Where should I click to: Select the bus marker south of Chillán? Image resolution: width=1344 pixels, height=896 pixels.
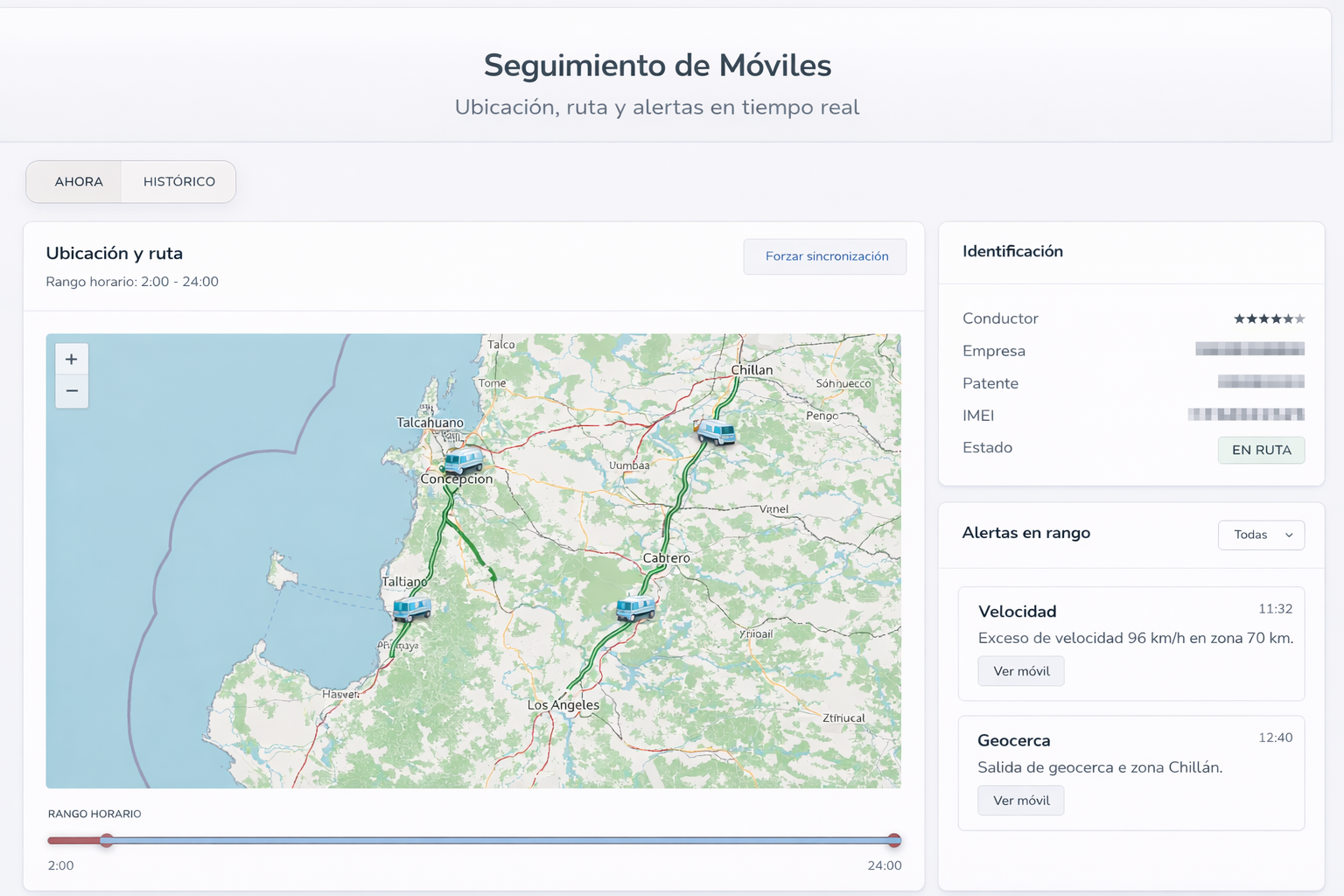pos(716,431)
